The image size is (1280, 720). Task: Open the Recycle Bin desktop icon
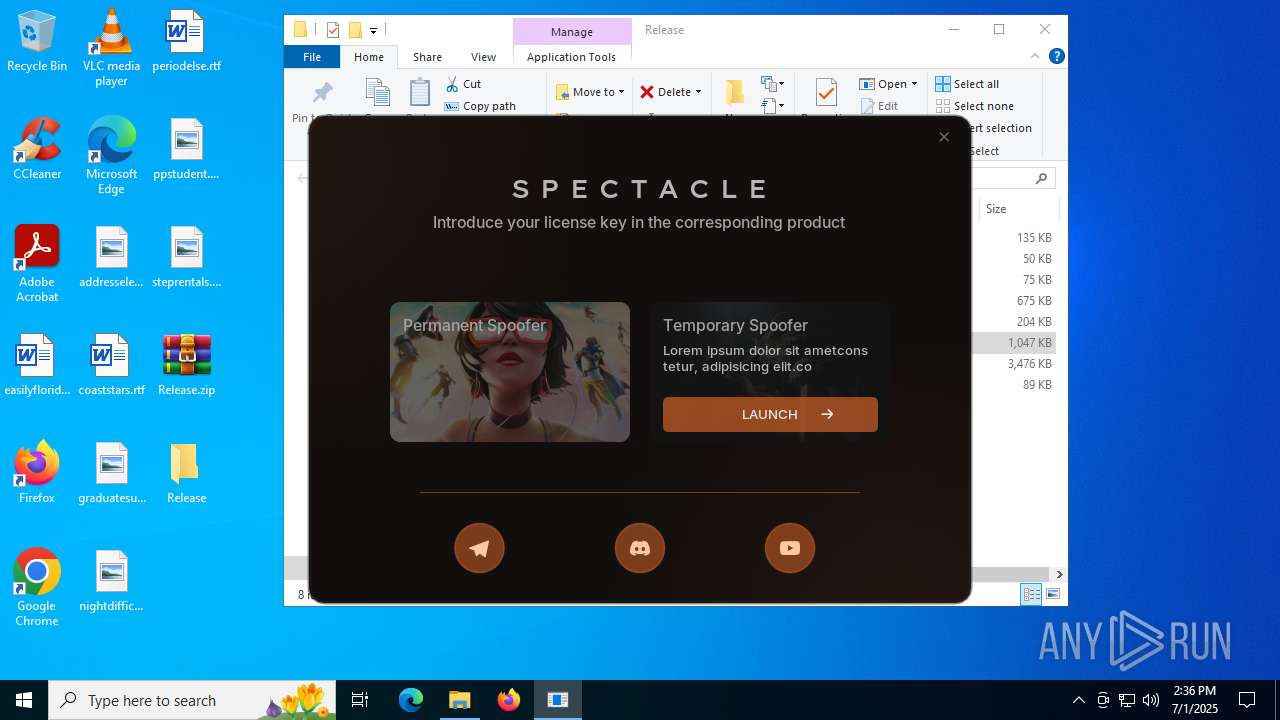pyautogui.click(x=37, y=42)
